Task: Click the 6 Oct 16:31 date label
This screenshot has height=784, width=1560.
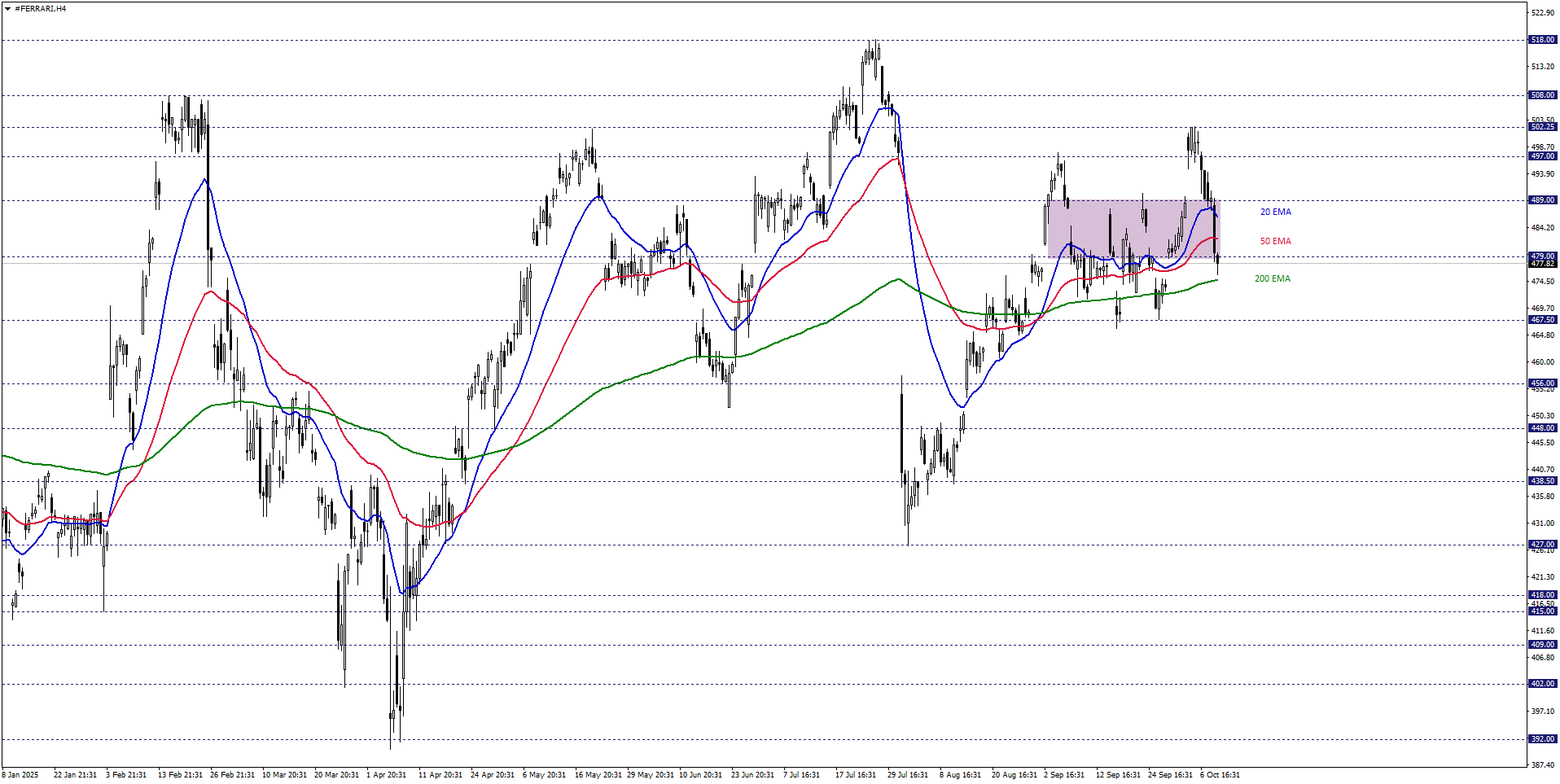Action: tap(1220, 774)
